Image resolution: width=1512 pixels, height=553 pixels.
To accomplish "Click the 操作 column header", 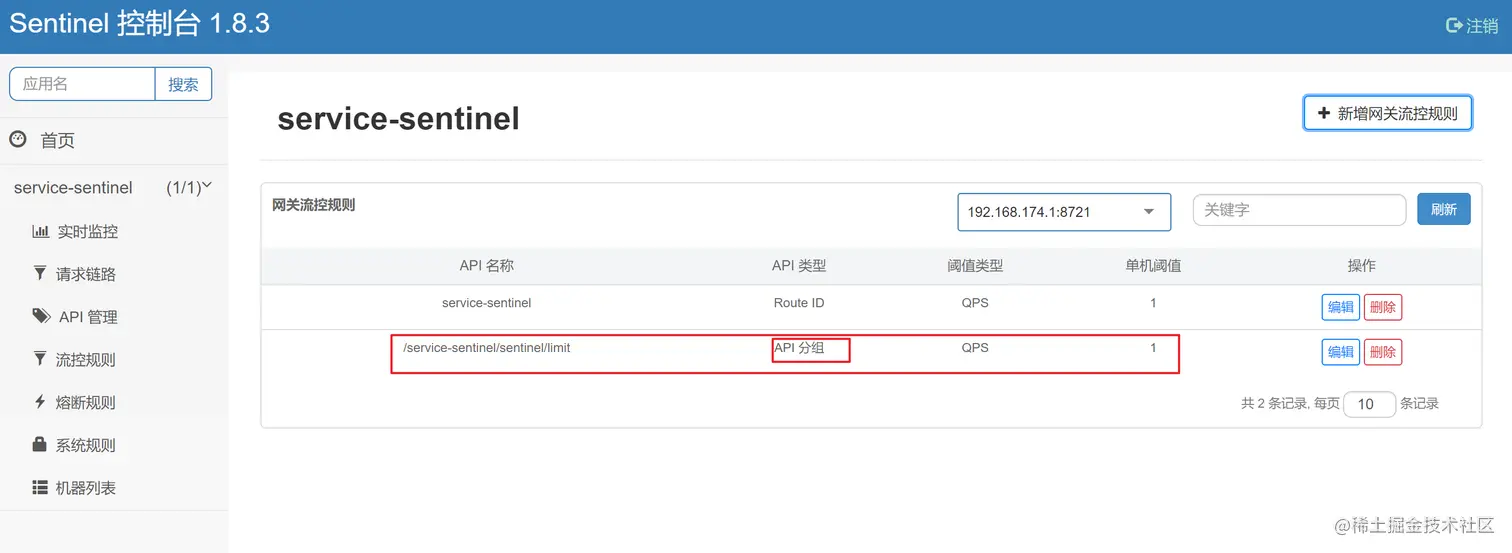I will tap(1362, 265).
